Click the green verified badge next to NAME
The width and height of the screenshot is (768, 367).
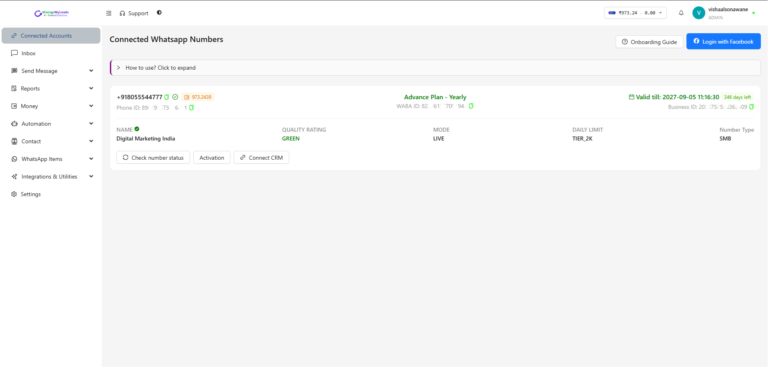[137, 129]
